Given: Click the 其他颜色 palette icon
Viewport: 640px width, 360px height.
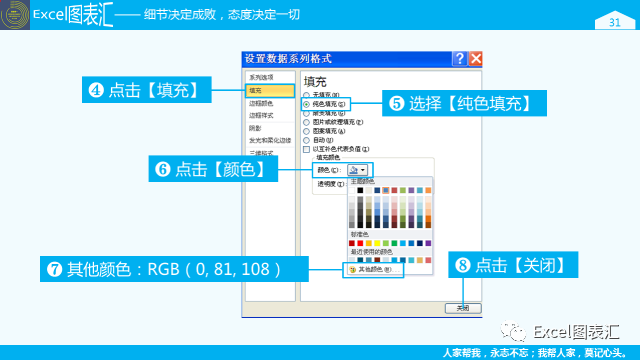Looking at the screenshot, I should (353, 269).
